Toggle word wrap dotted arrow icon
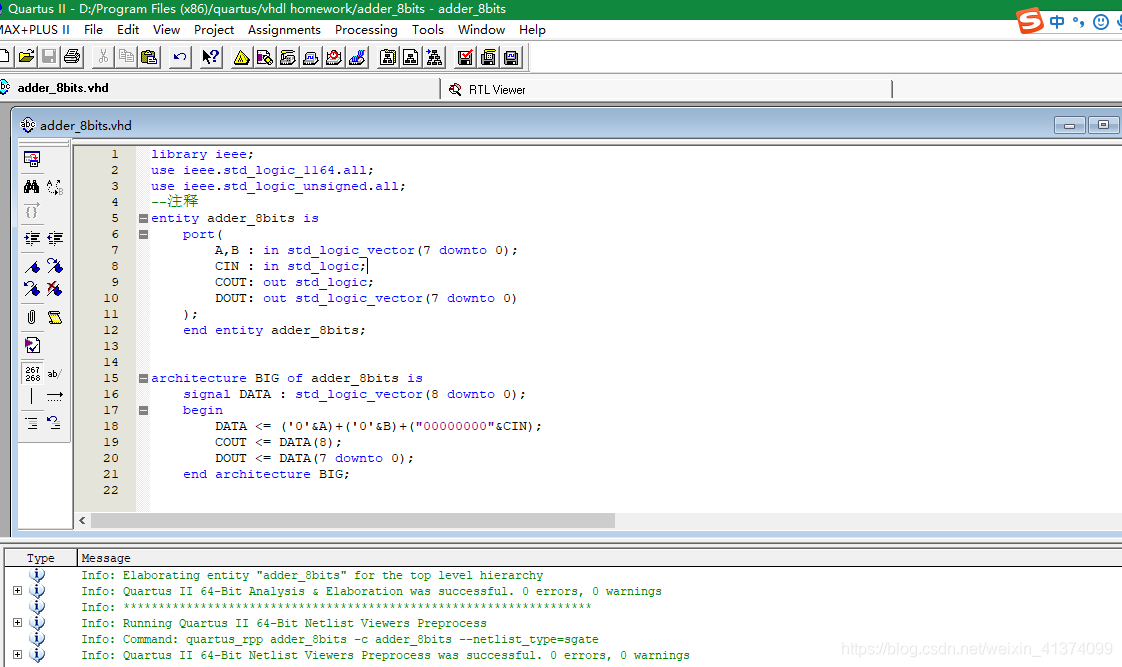 pos(55,396)
